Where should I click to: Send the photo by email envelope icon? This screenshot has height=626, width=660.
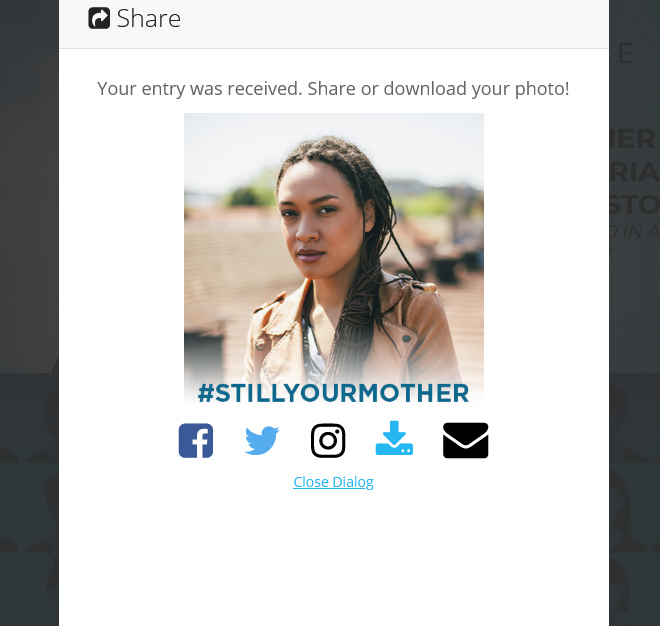point(466,440)
